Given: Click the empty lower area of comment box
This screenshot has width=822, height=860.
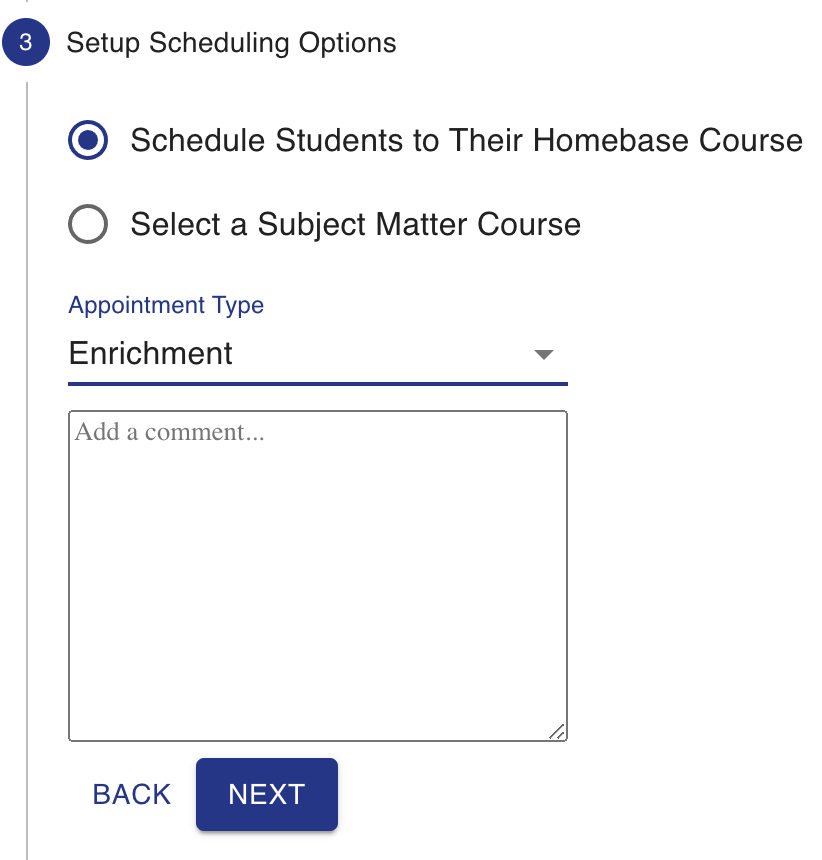Looking at the screenshot, I should (318, 631).
